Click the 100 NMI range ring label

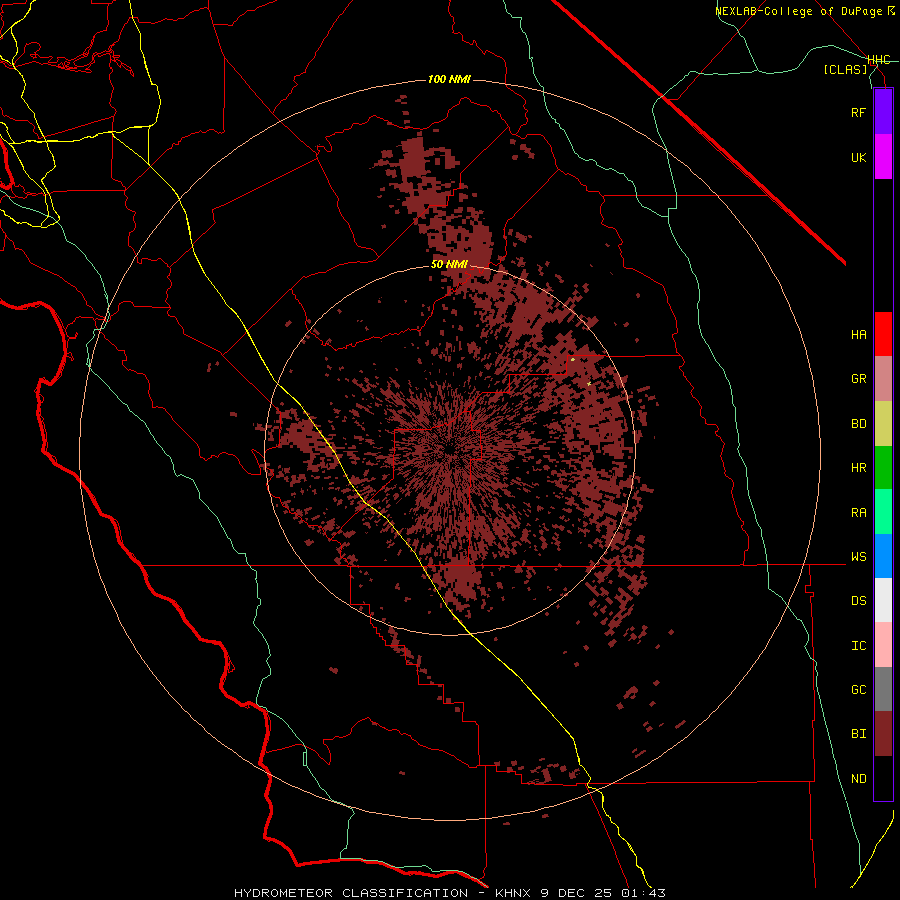click(x=449, y=79)
